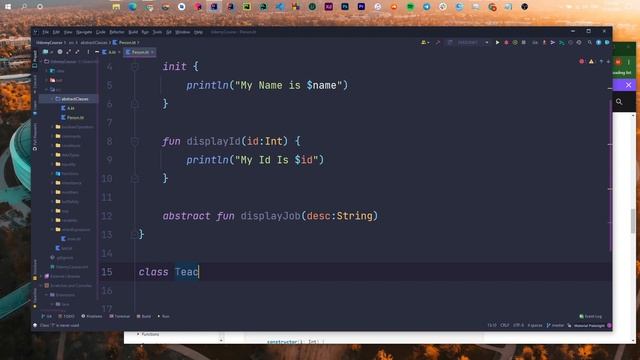The image size is (640, 360).
Task: Click line number 15 in gutter
Action: pos(107,272)
